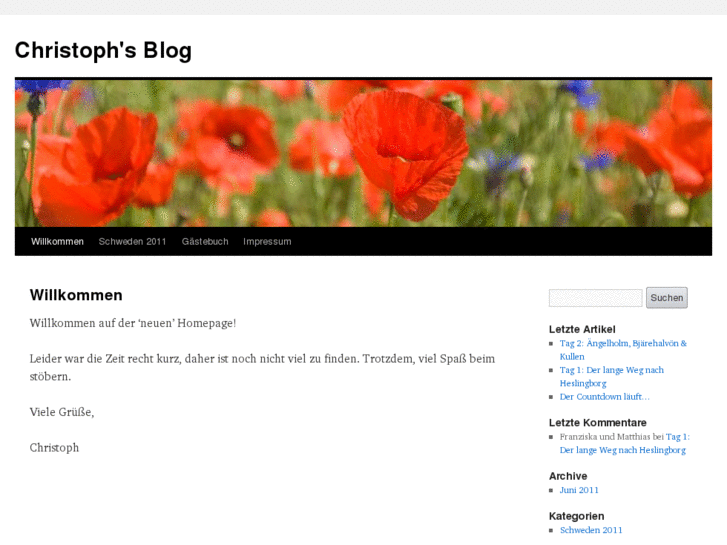This screenshot has width=727, height=545.
Task: Go to the Gästebuch page
Action: pos(205,242)
